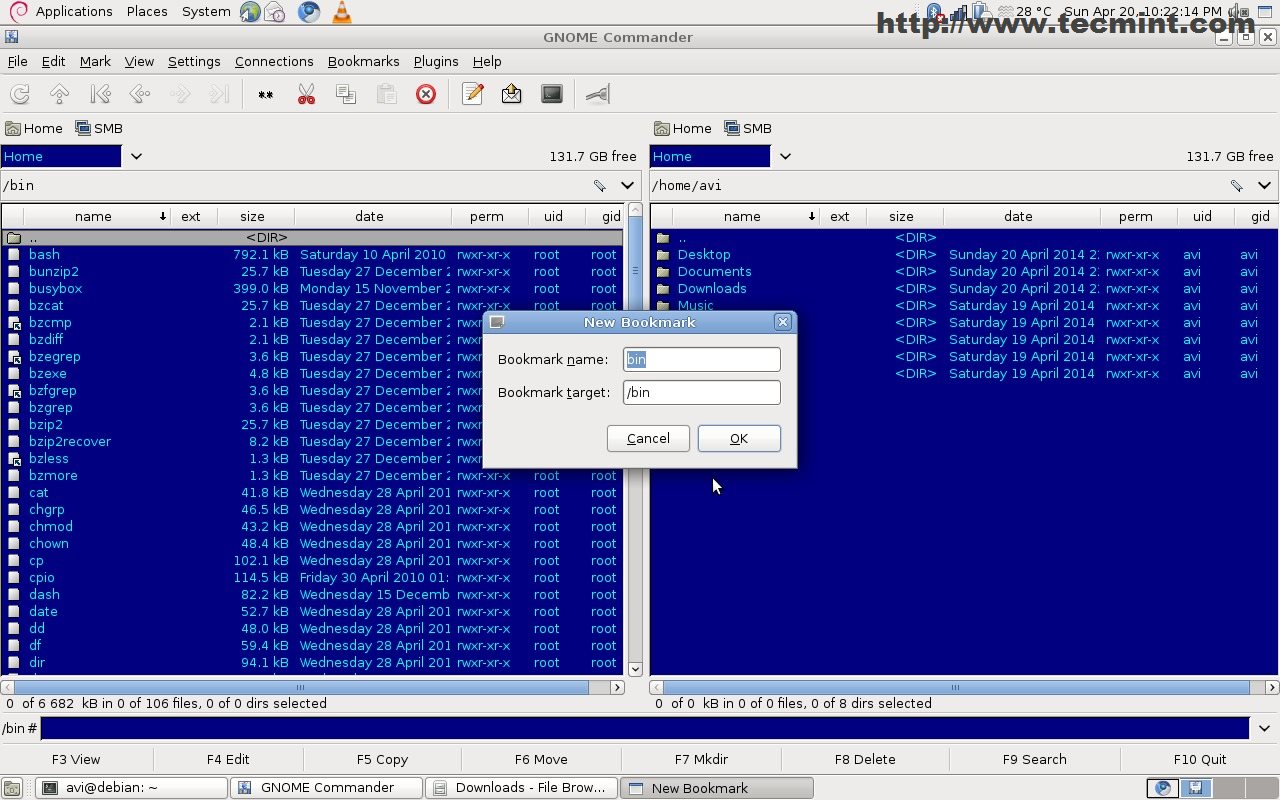Open the Edit file pencil icon

[473, 94]
